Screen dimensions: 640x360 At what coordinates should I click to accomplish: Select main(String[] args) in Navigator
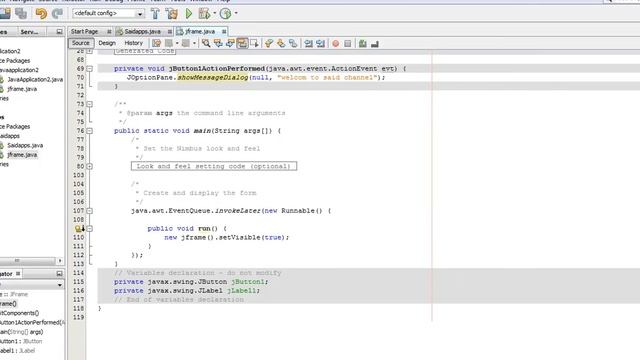pyautogui.click(x=22, y=332)
